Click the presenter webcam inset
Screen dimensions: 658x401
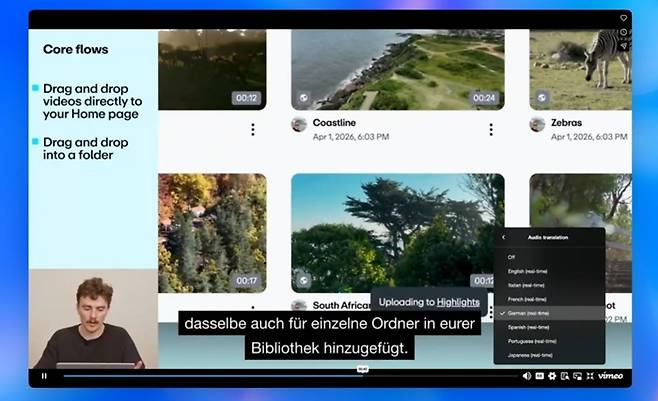93,319
